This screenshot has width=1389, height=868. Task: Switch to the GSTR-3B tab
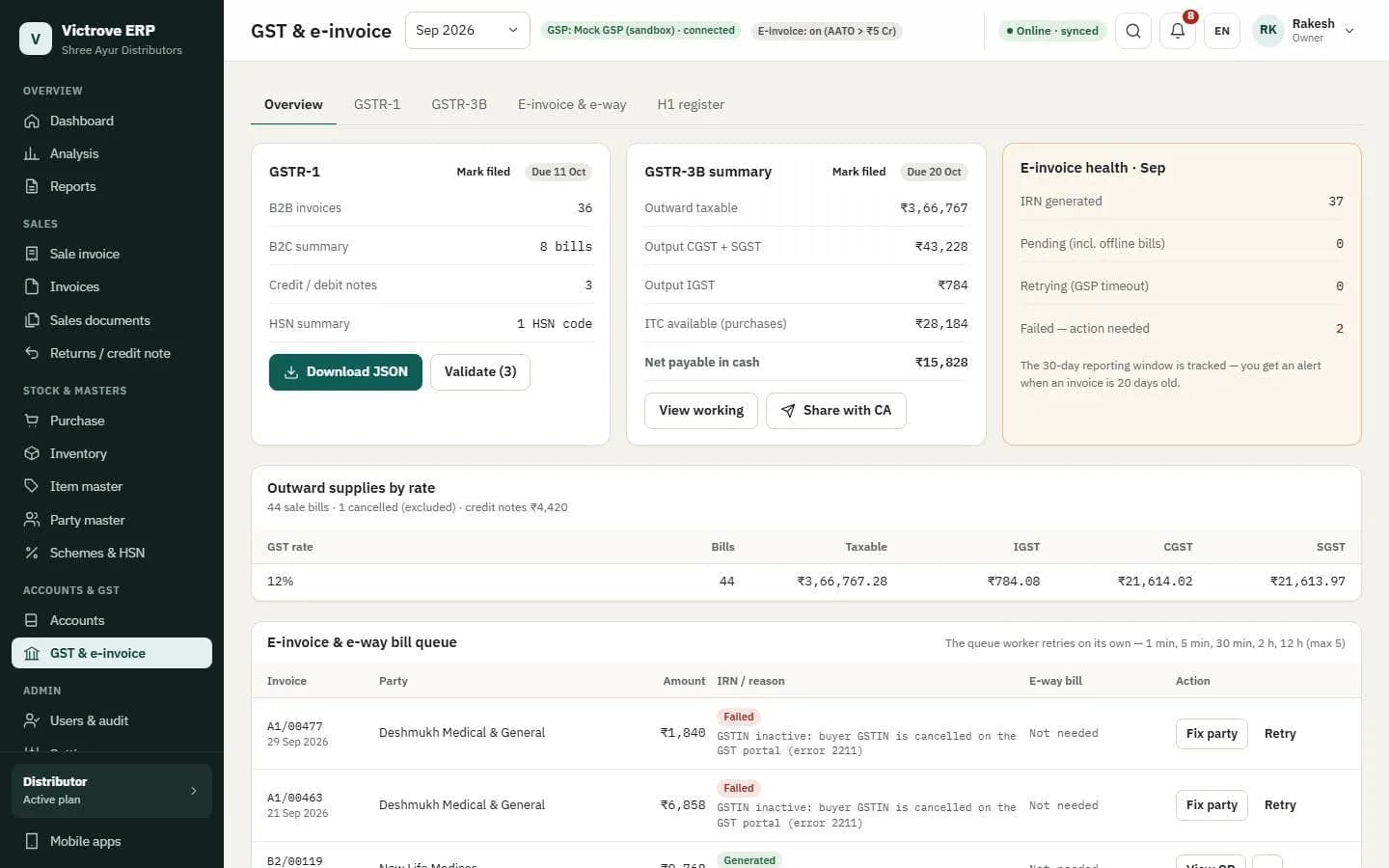pos(459,104)
